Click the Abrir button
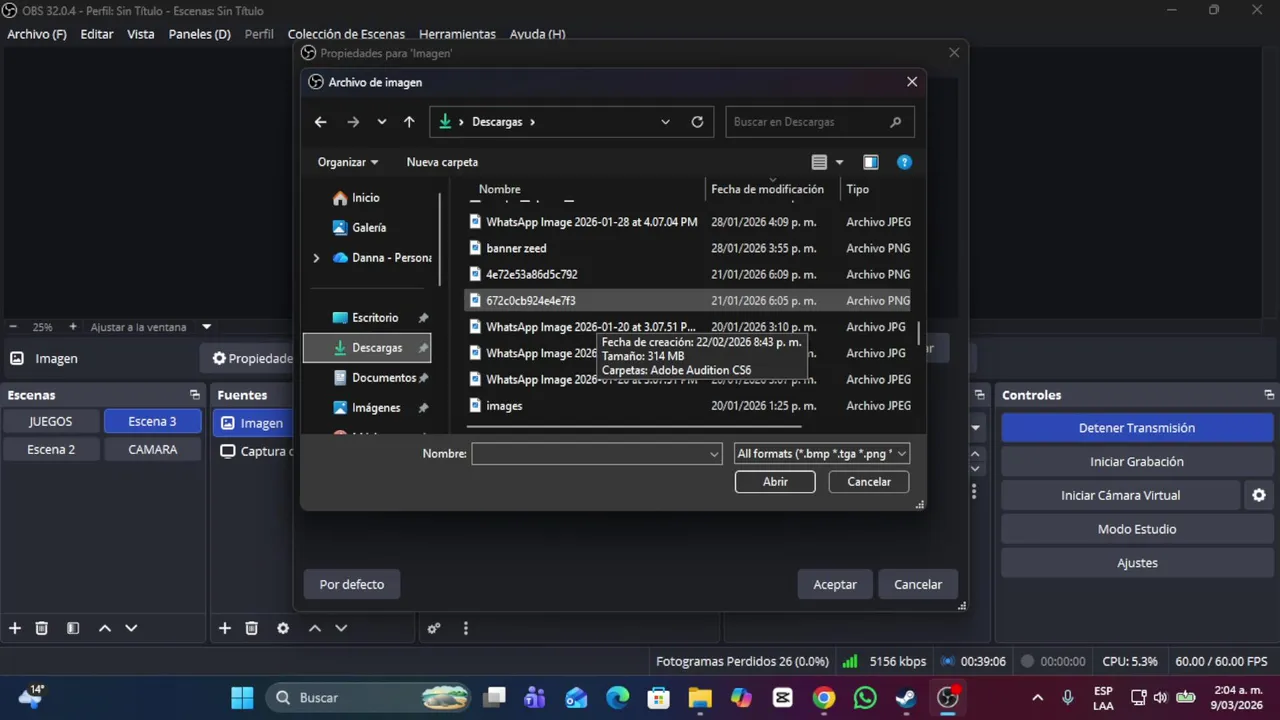 coord(775,482)
